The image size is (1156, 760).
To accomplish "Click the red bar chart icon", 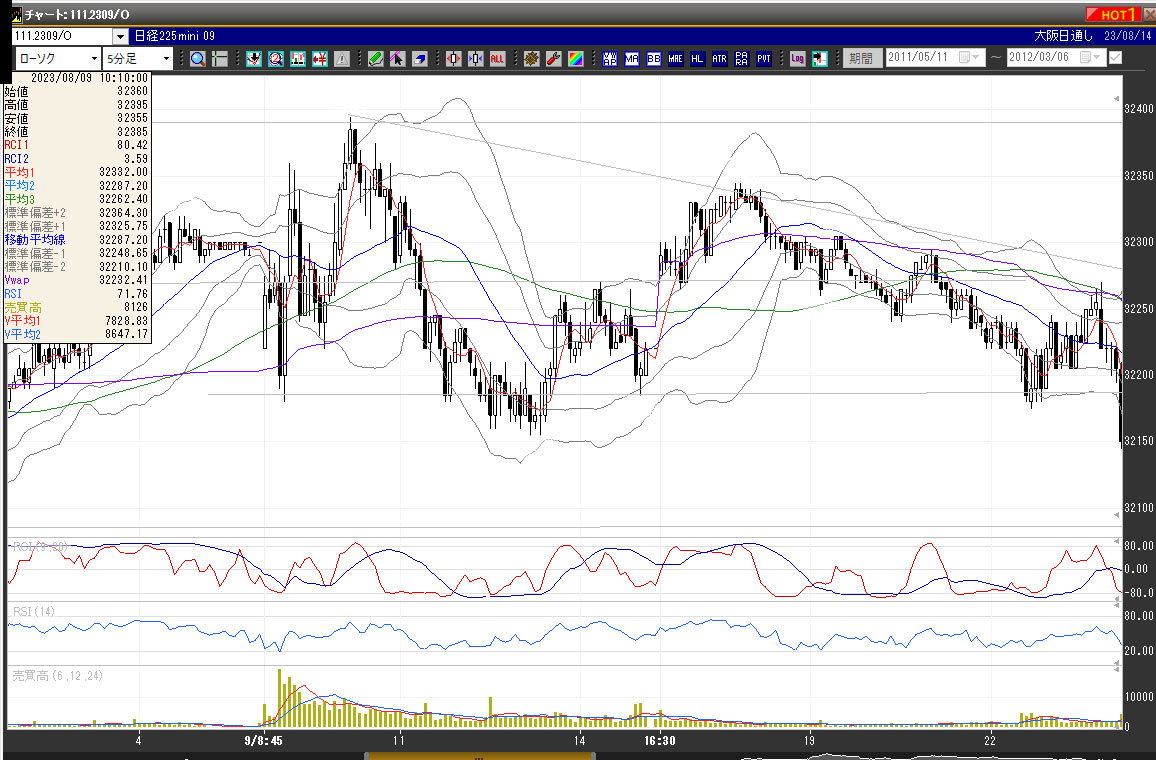I will 298,59.
